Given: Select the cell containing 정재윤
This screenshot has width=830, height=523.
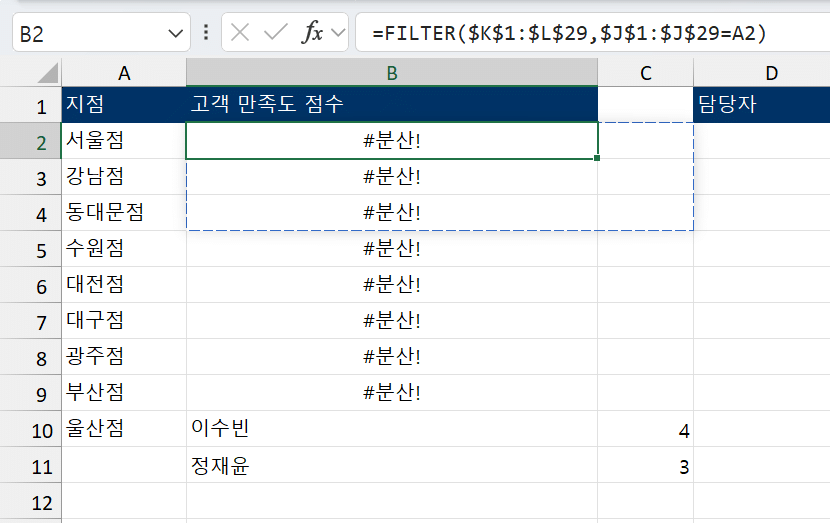Looking at the screenshot, I should pos(392,465).
